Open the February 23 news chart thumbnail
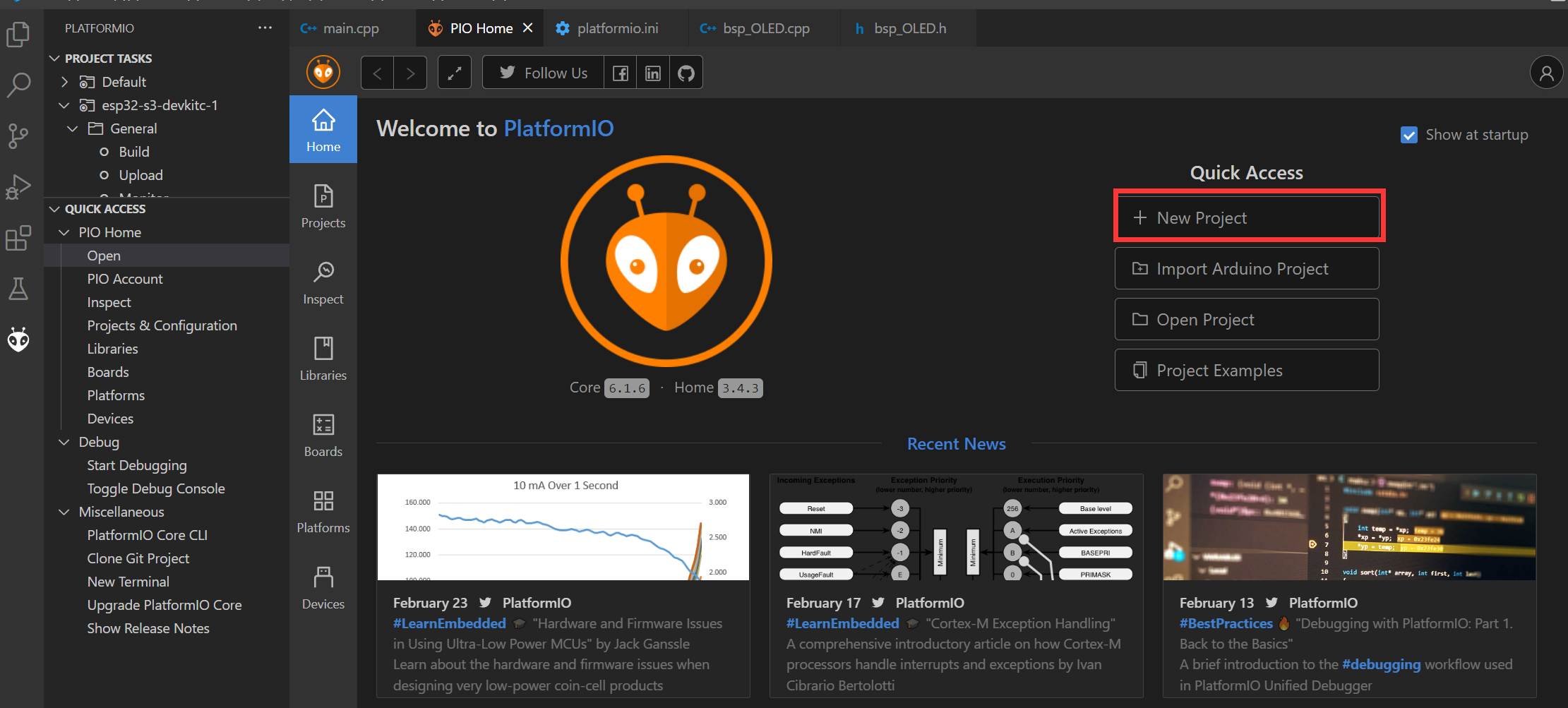Viewport: 1568px width, 708px height. [563, 527]
